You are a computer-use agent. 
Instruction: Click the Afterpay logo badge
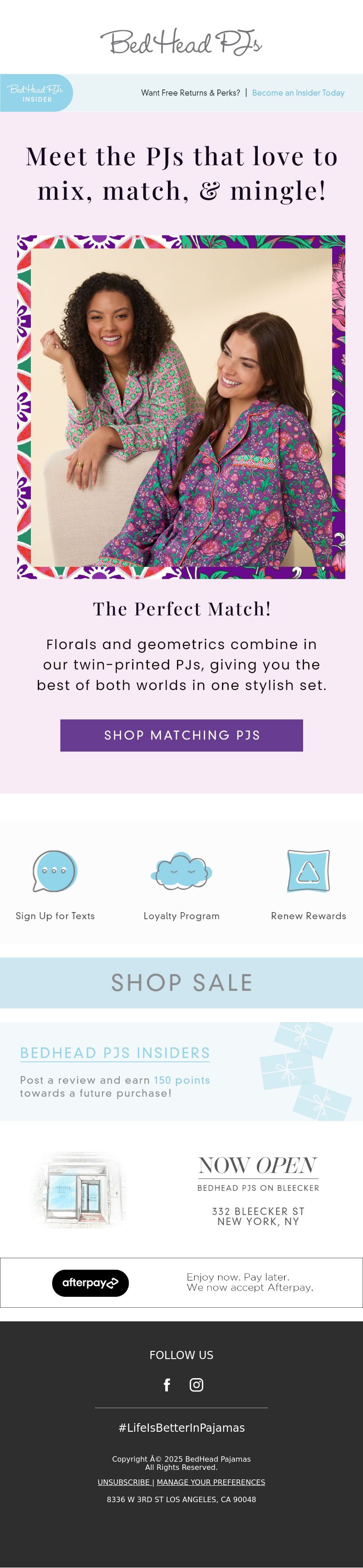91,1283
